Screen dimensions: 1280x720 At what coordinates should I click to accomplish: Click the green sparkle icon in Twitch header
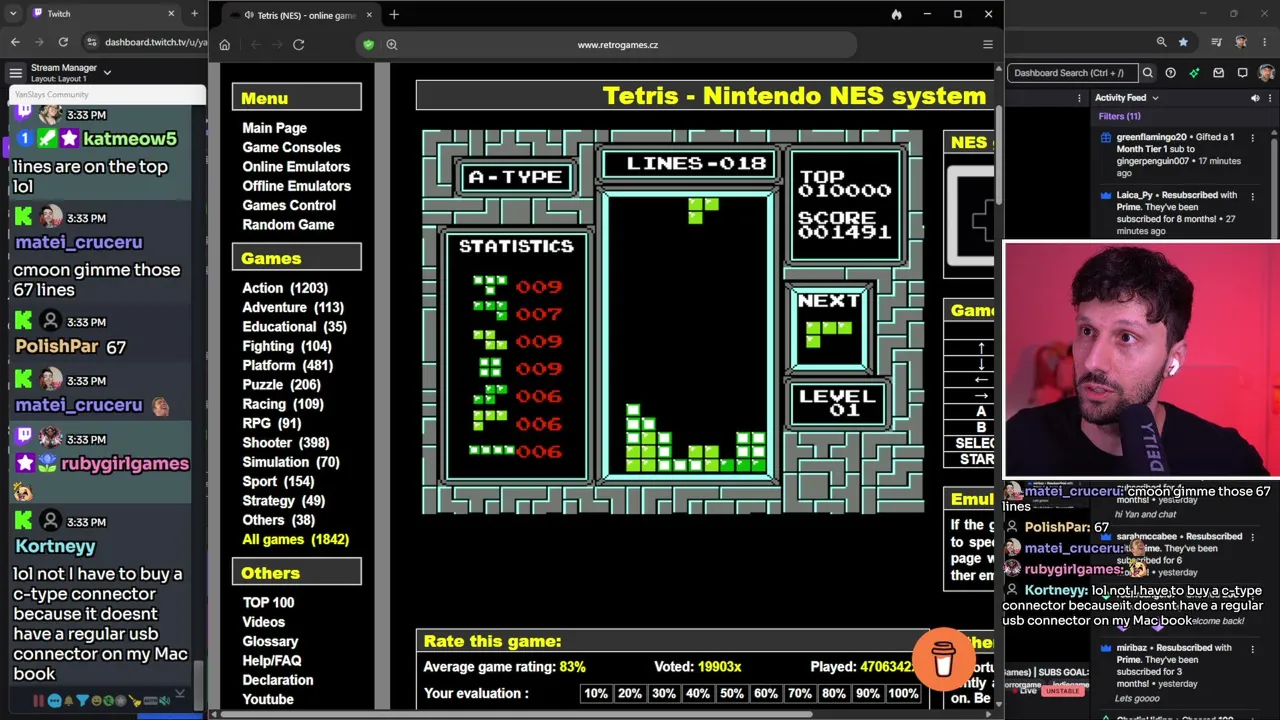[x=1194, y=72]
